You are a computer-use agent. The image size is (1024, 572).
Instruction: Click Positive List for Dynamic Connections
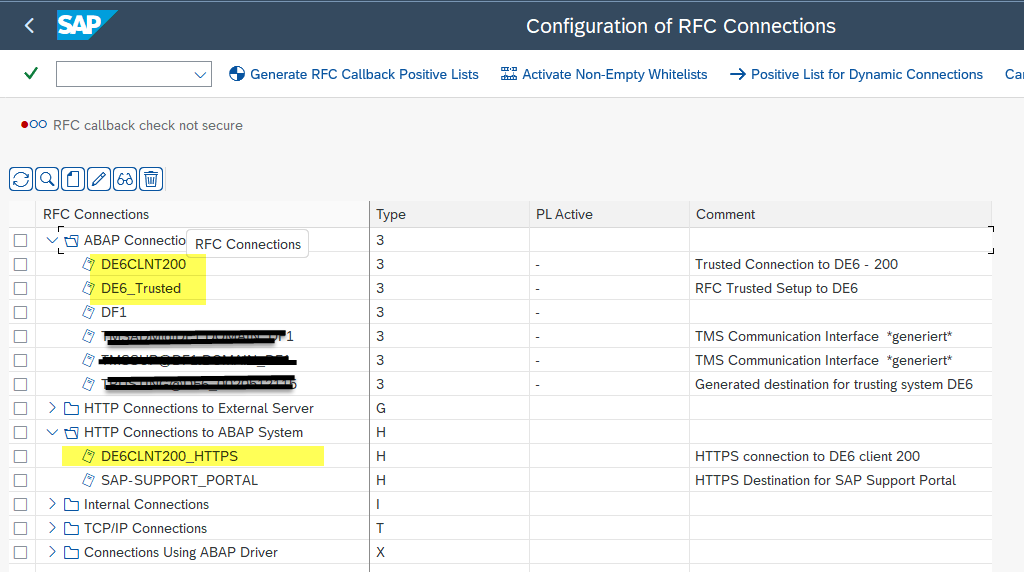click(x=856, y=74)
